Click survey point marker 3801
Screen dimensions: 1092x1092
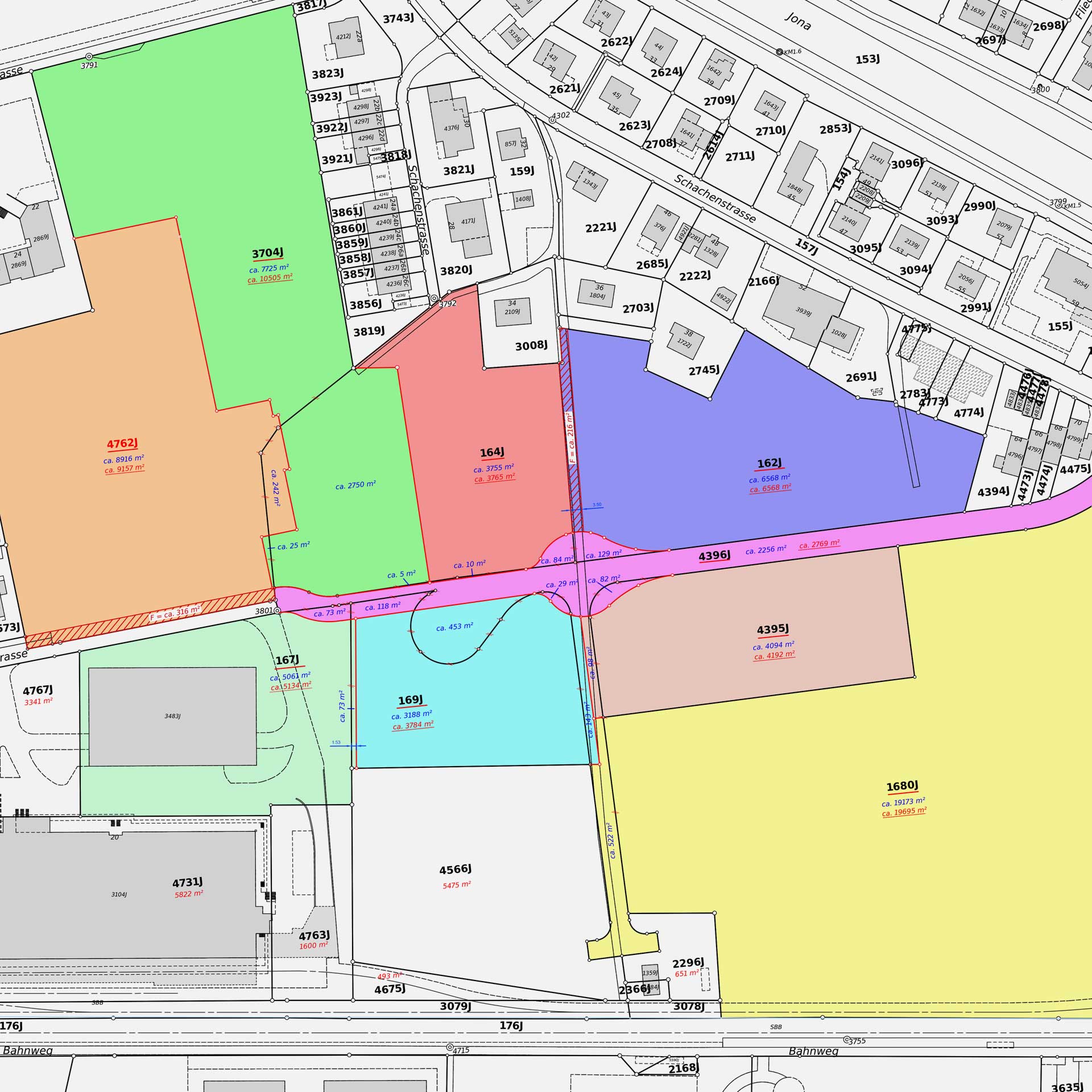pyautogui.click(x=277, y=610)
